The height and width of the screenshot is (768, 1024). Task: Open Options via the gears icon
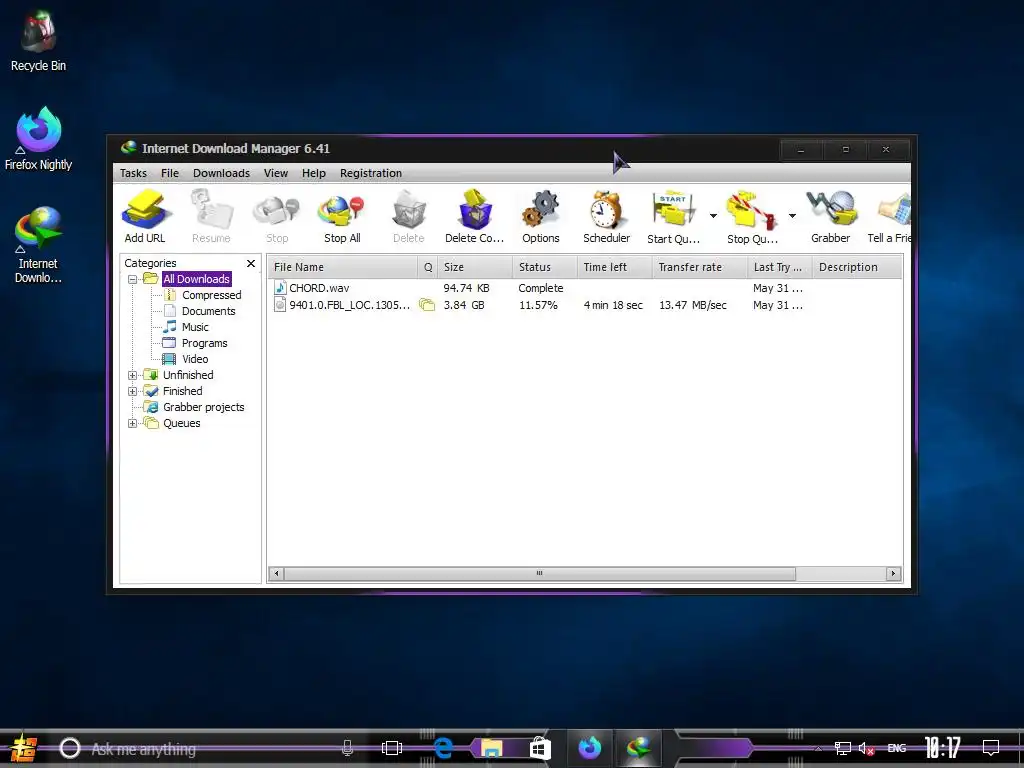point(541,217)
